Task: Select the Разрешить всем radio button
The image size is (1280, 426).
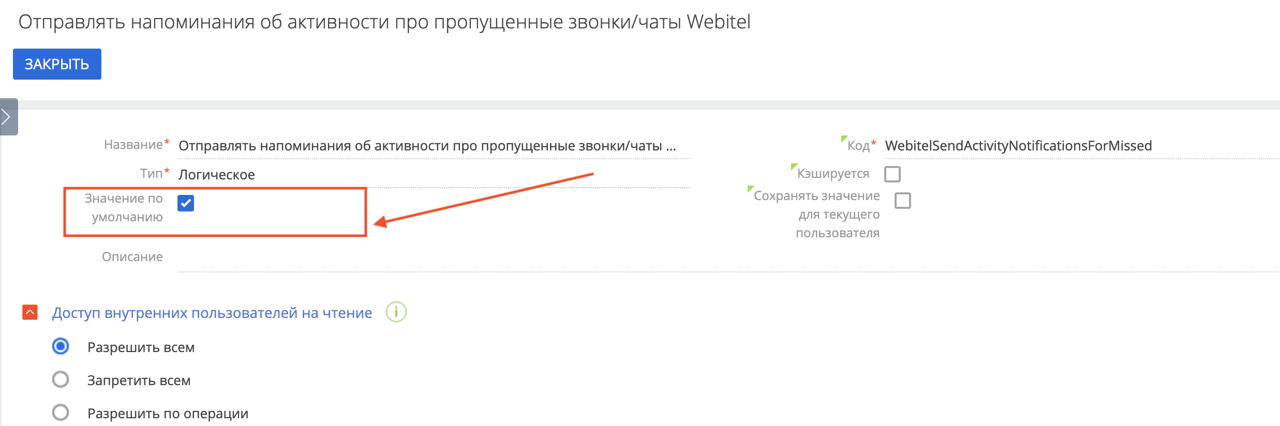Action: [x=61, y=347]
